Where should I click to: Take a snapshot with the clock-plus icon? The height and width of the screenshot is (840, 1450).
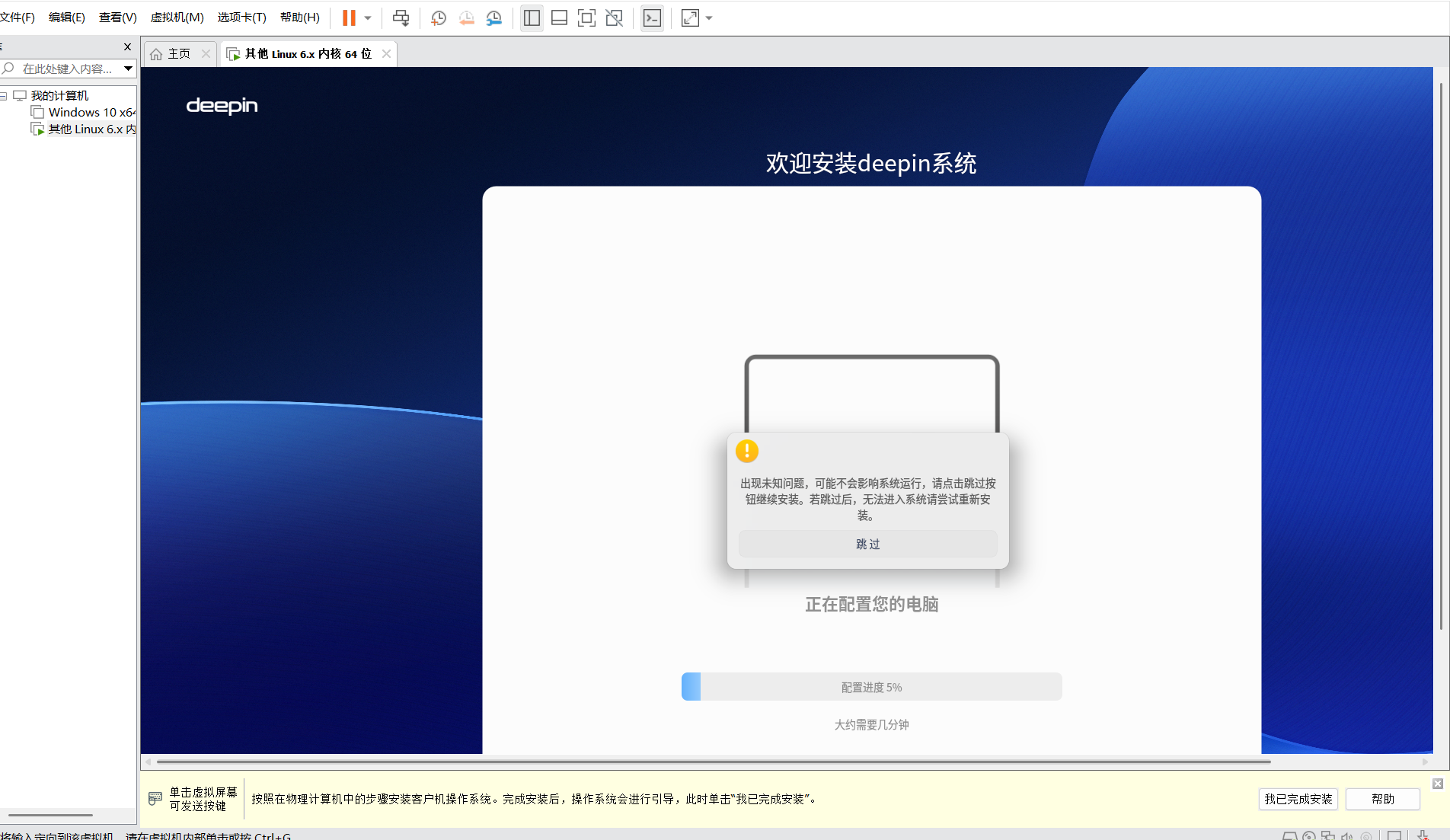(x=439, y=18)
